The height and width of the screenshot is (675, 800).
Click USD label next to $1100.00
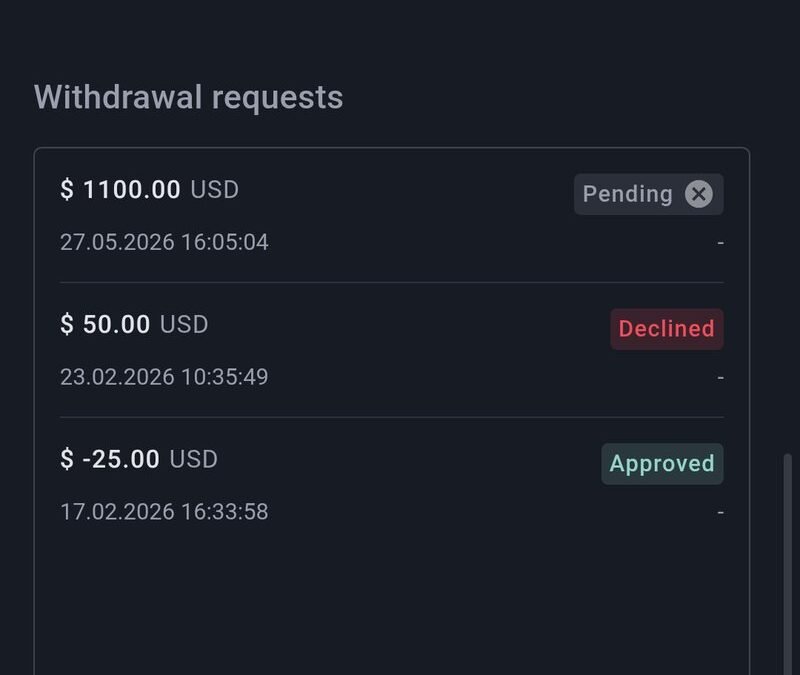[x=214, y=190]
